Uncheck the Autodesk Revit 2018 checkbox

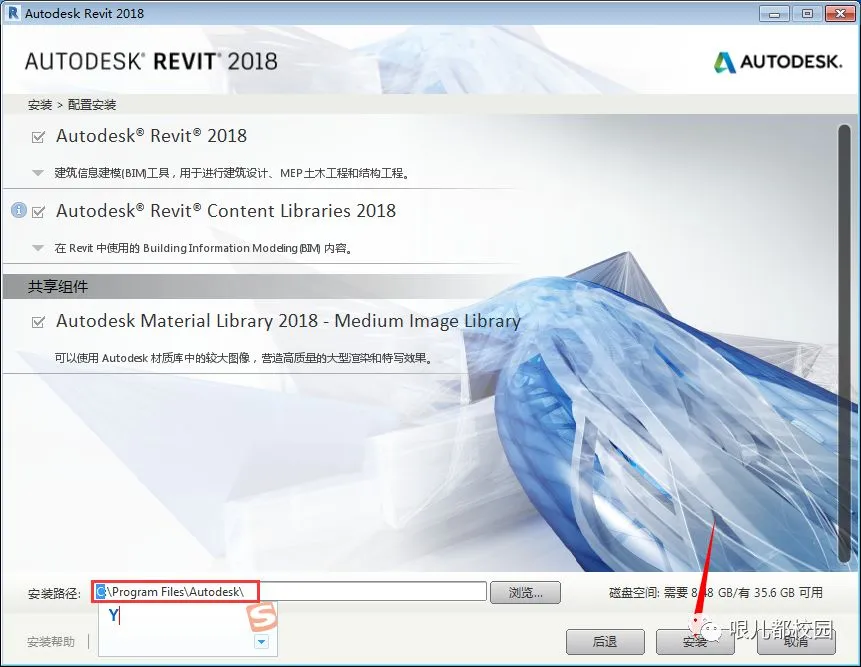[38, 137]
